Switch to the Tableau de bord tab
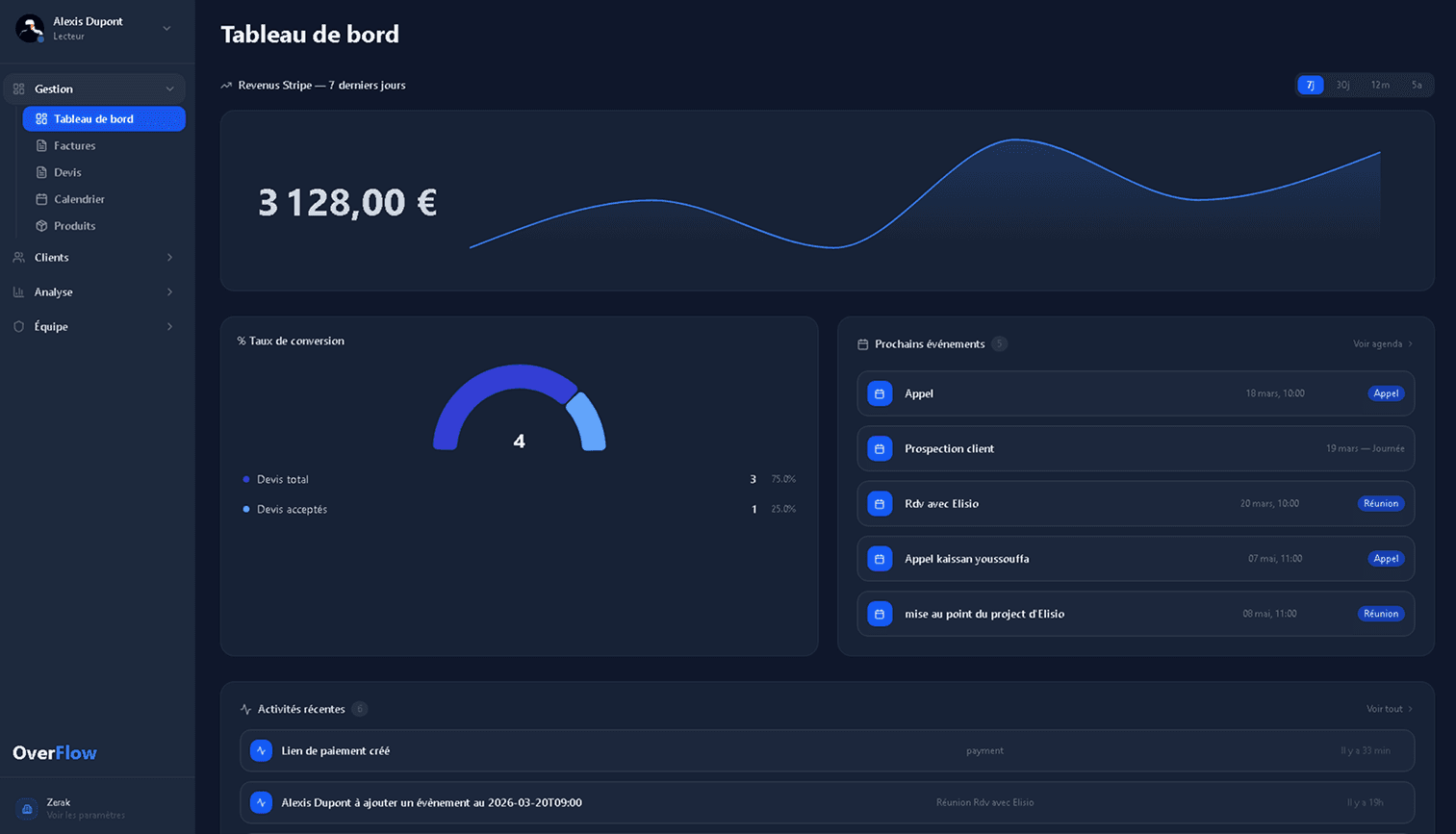Viewport: 1456px width, 834px height. pyautogui.click(x=104, y=118)
